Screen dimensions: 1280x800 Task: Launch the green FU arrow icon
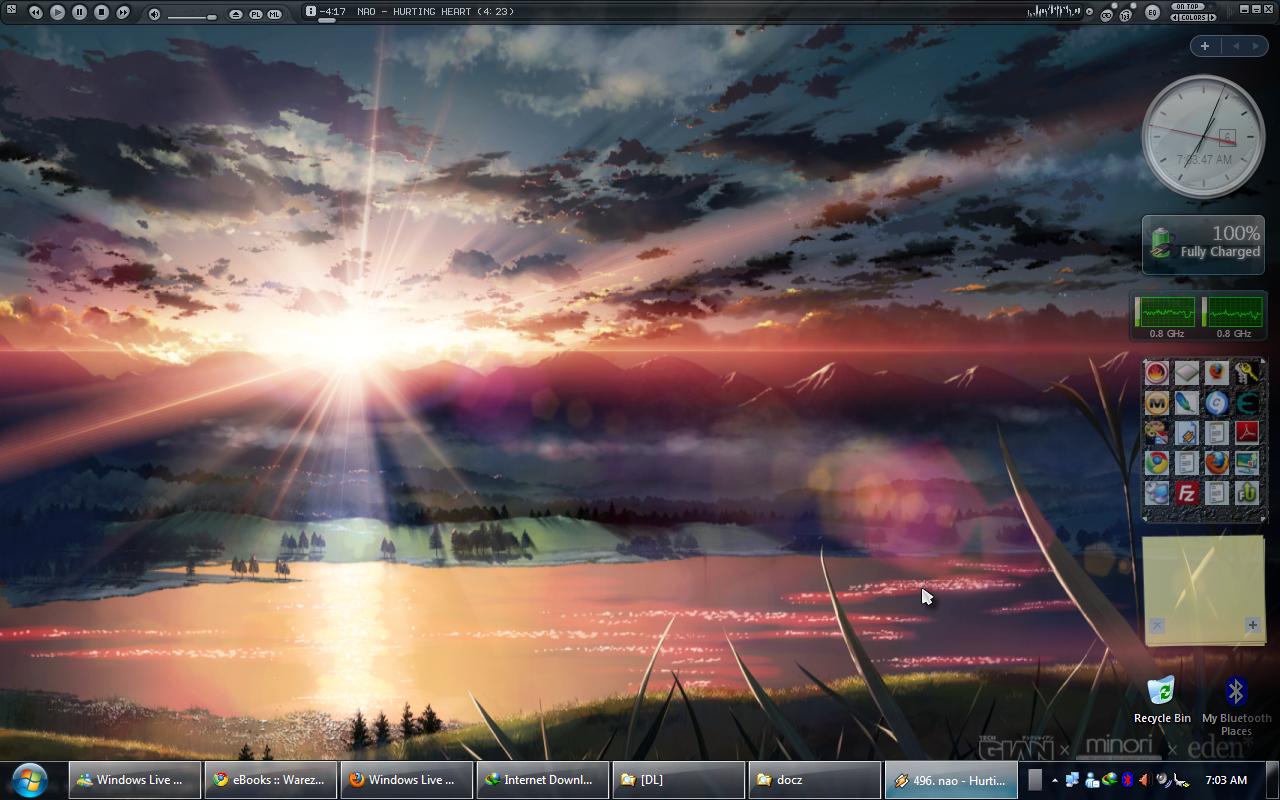[1246, 493]
